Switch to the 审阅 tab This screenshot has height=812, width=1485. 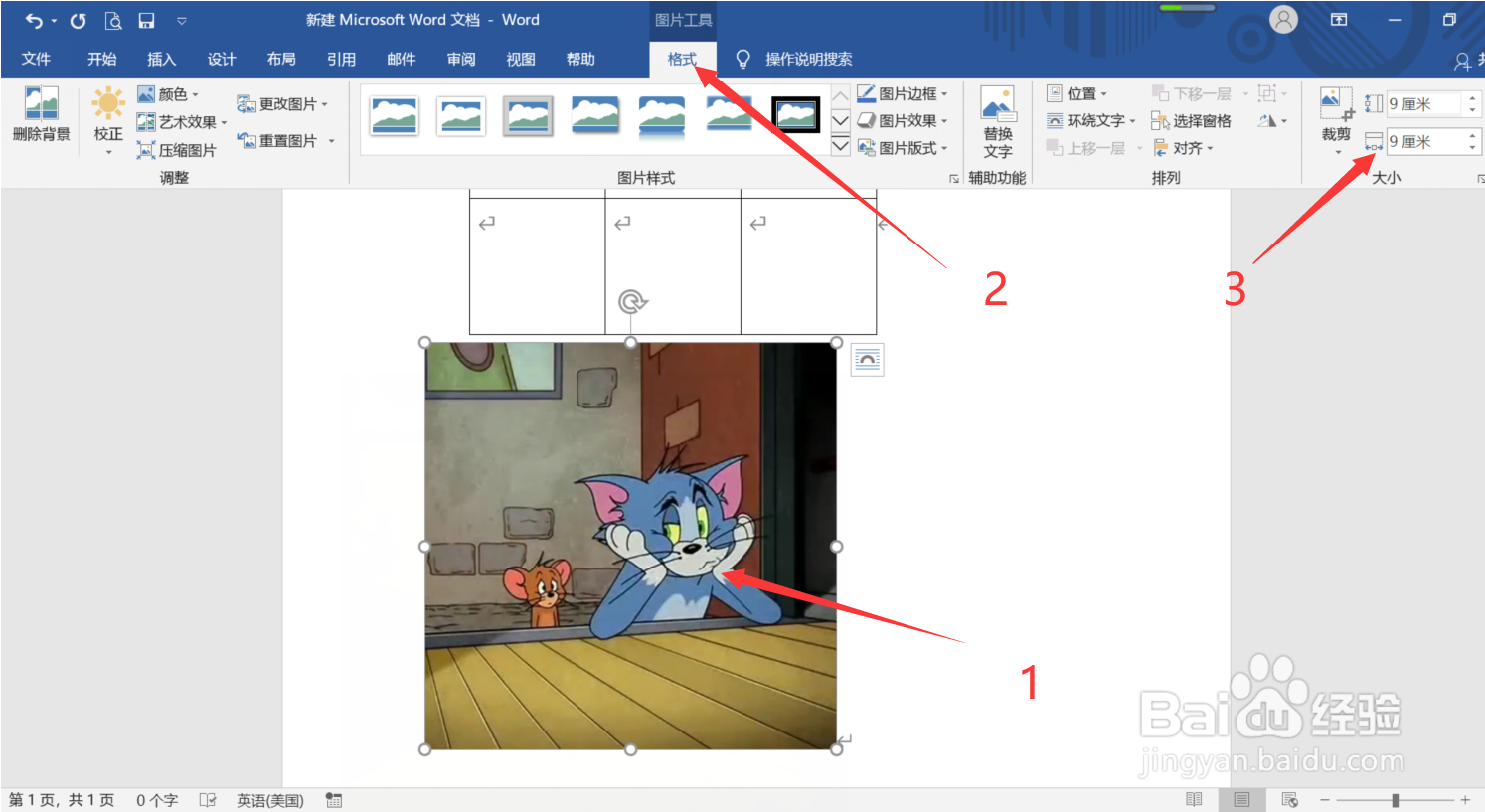tap(461, 59)
